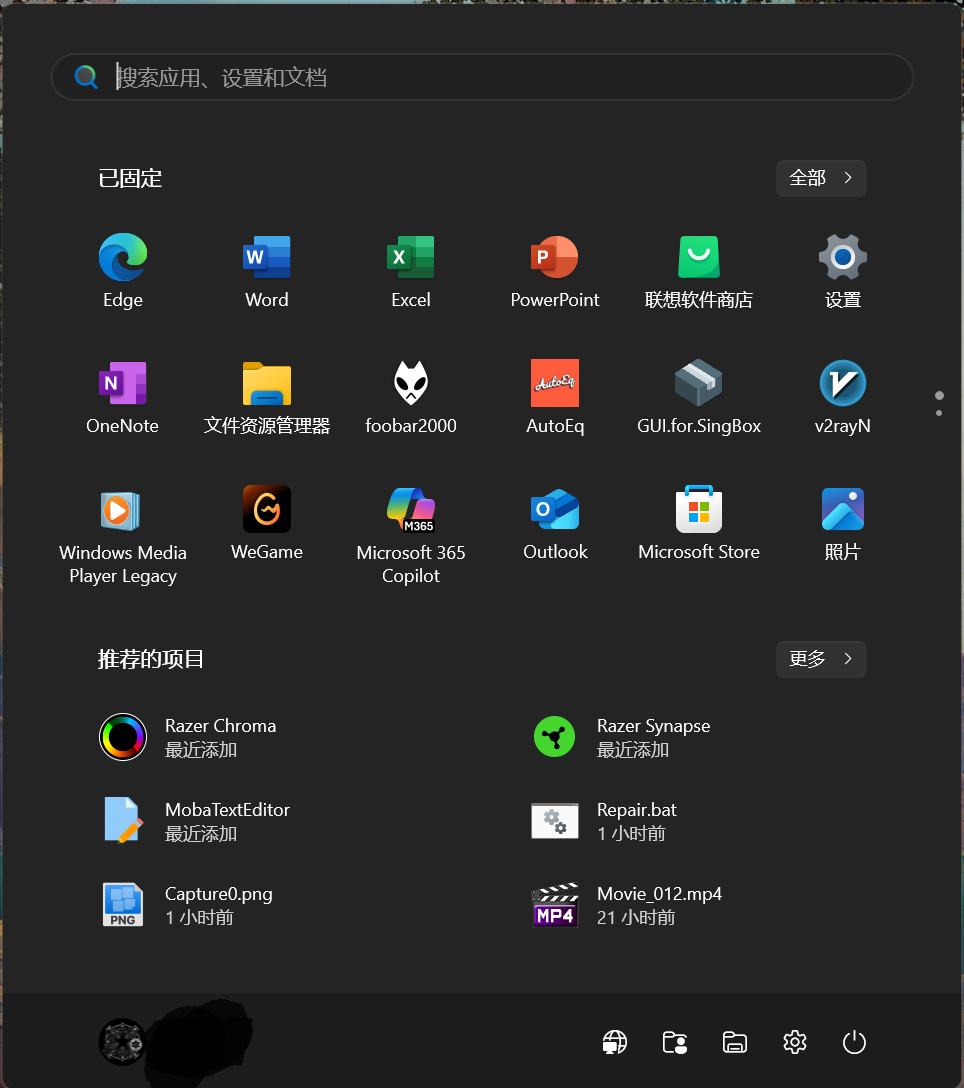Launch Microsoft Store app

699,524
